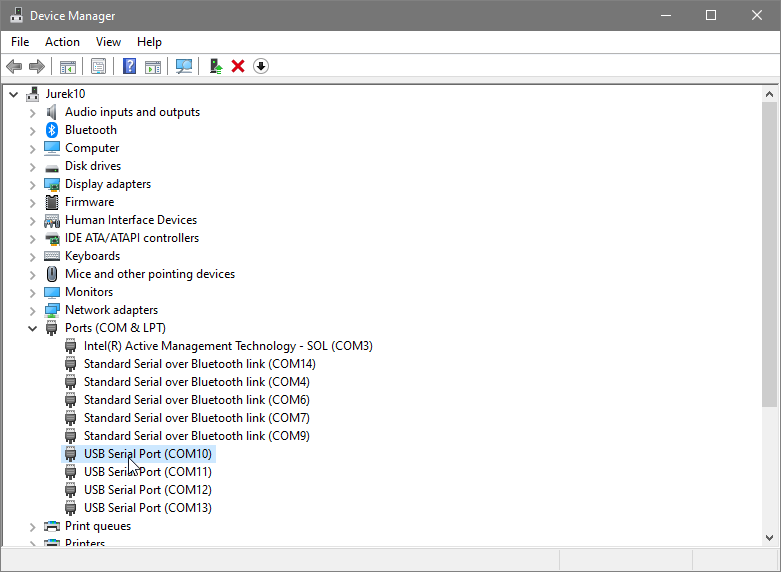Viewport: 781px width, 572px height.
Task: Select Standard Serial over Bluetooth link (COM4)
Action: pyautogui.click(x=197, y=382)
